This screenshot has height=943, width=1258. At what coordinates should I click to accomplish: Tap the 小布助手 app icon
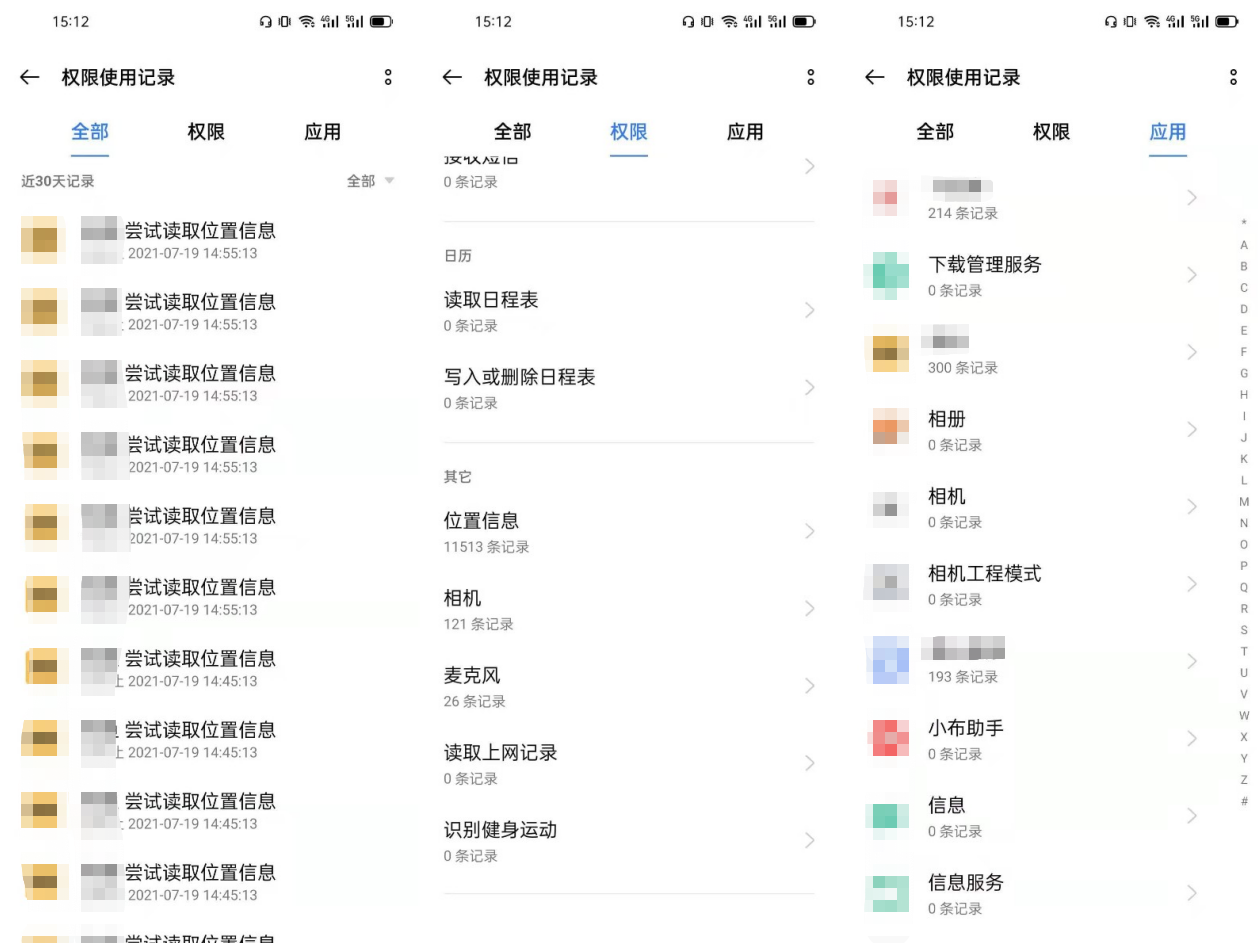point(889,739)
